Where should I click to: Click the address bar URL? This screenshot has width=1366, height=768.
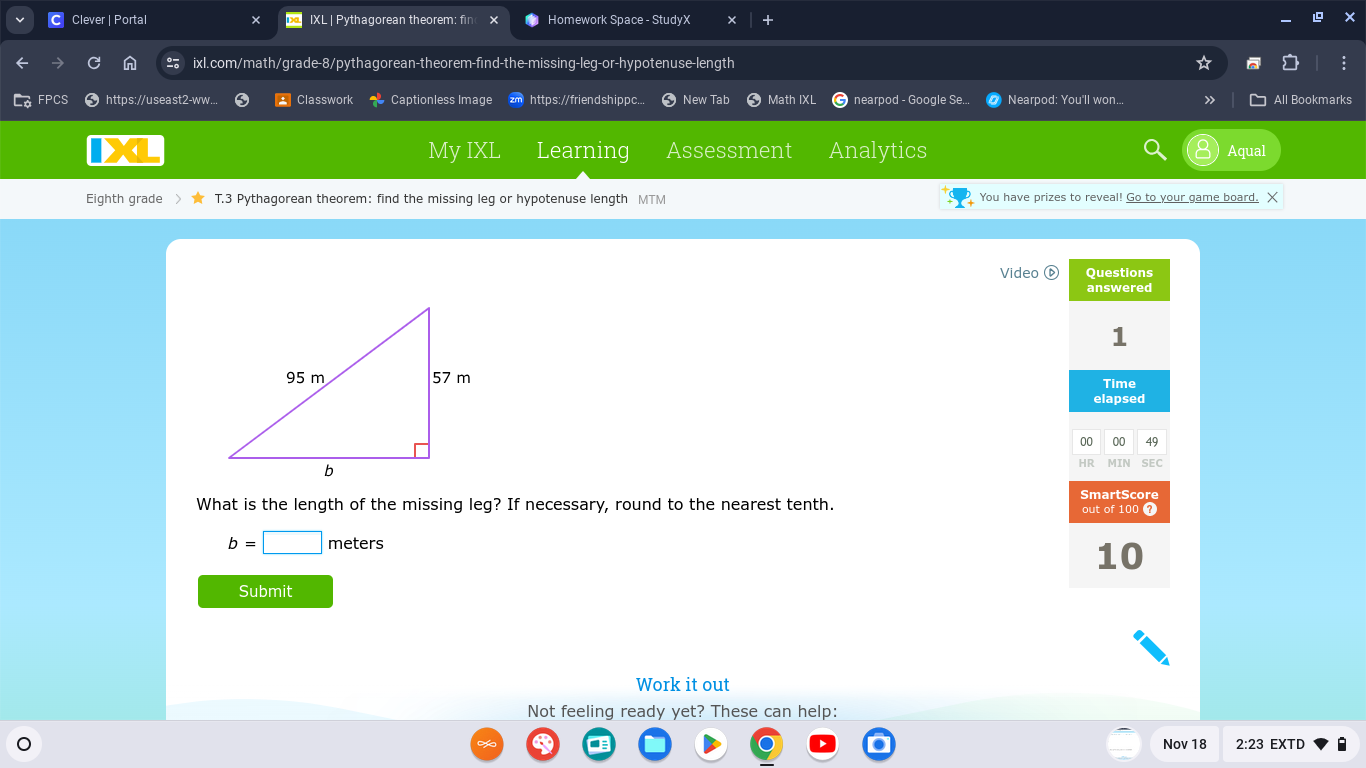pos(463,63)
